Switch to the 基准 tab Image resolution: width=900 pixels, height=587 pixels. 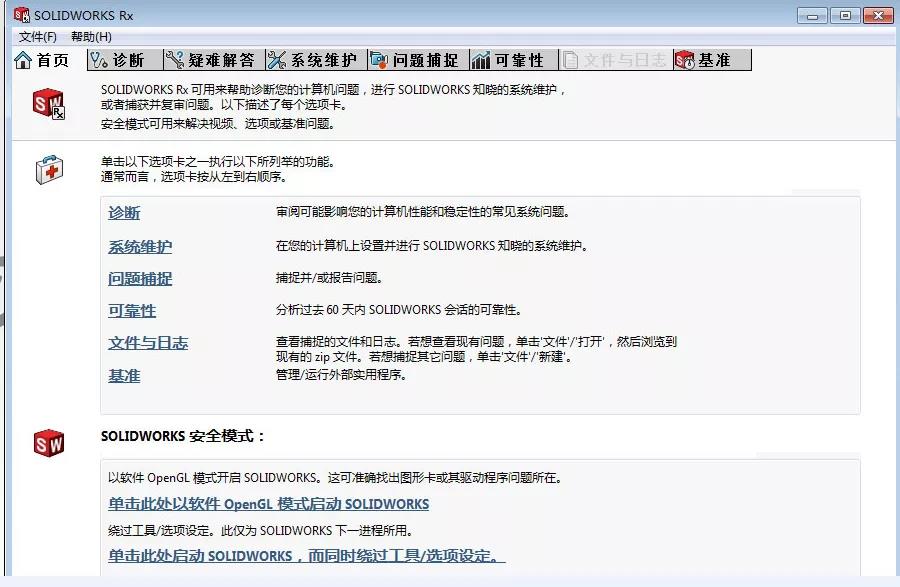tap(712, 60)
